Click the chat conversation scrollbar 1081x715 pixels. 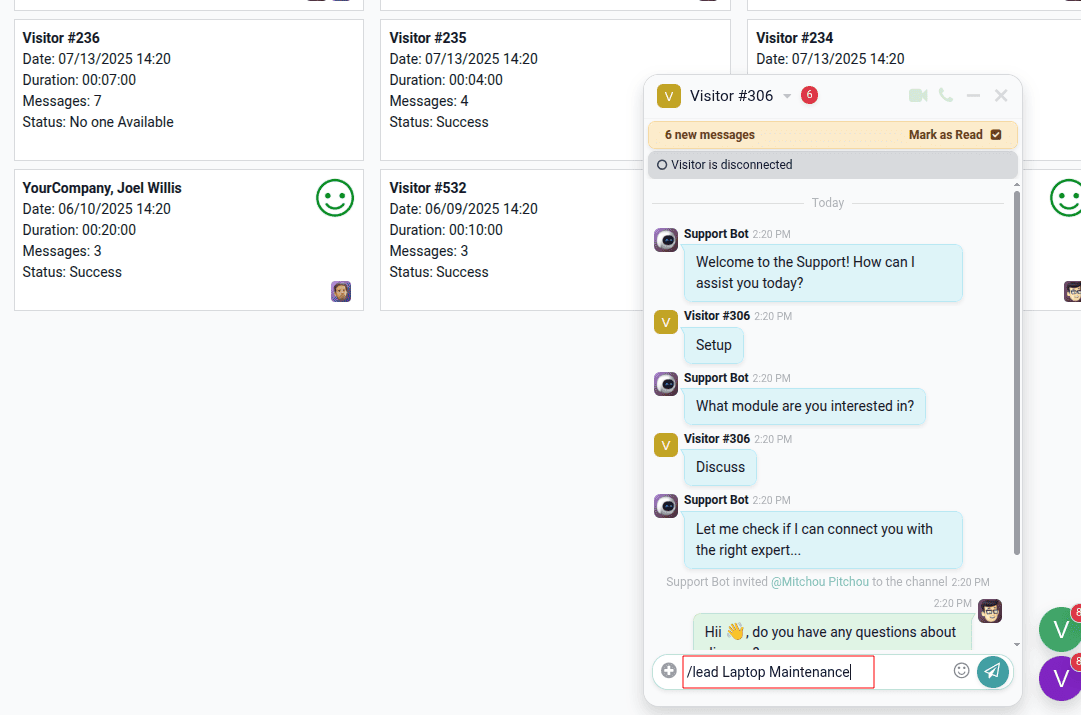coord(1017,370)
